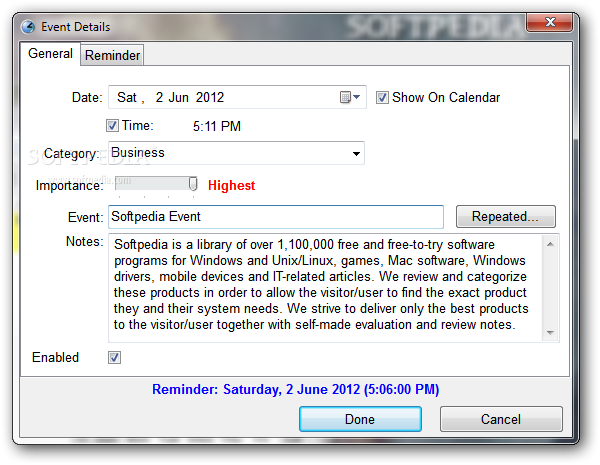Click the Notes scrollbar down arrow
The height and width of the screenshot is (465, 600).
[550, 332]
